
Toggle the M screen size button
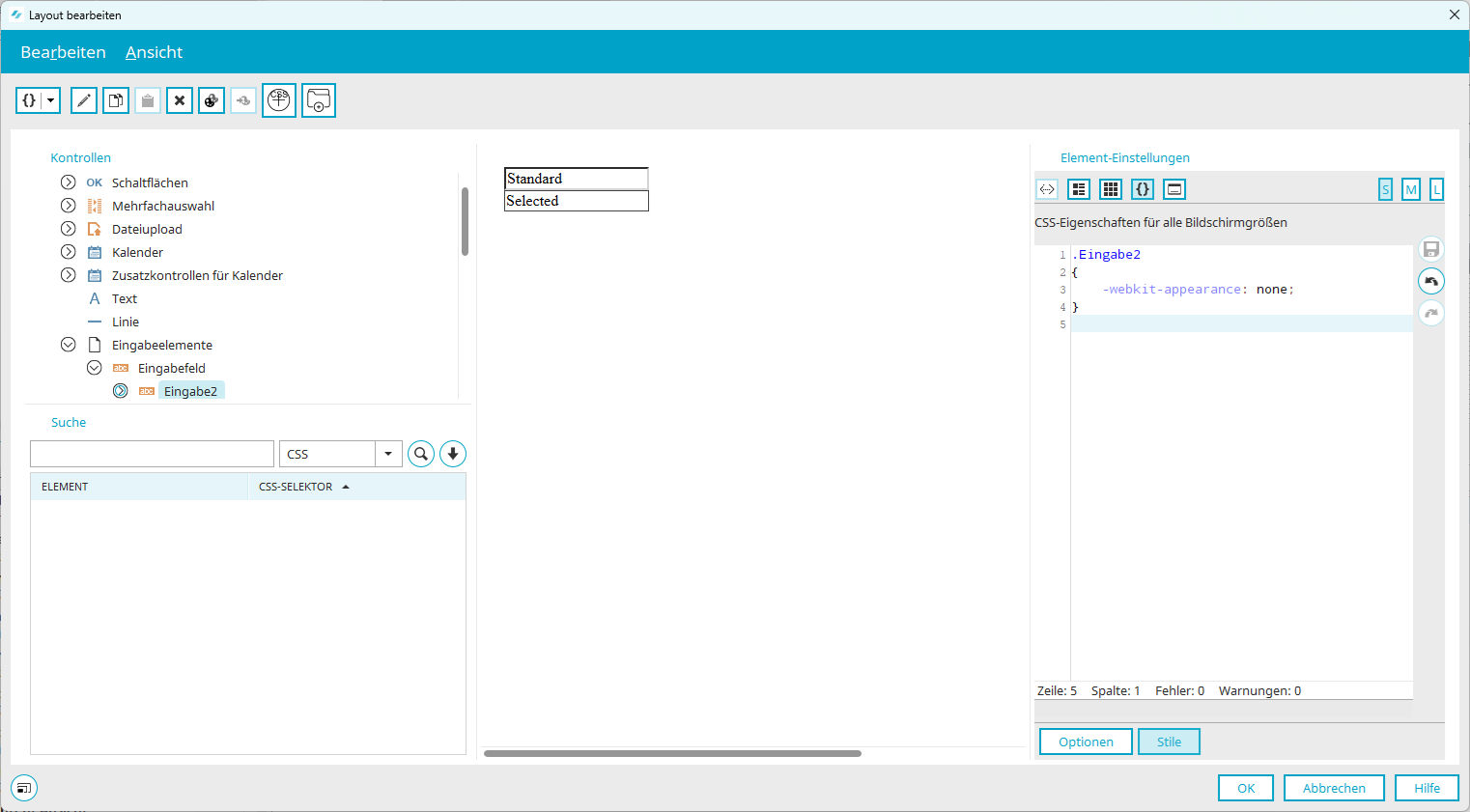[1411, 190]
